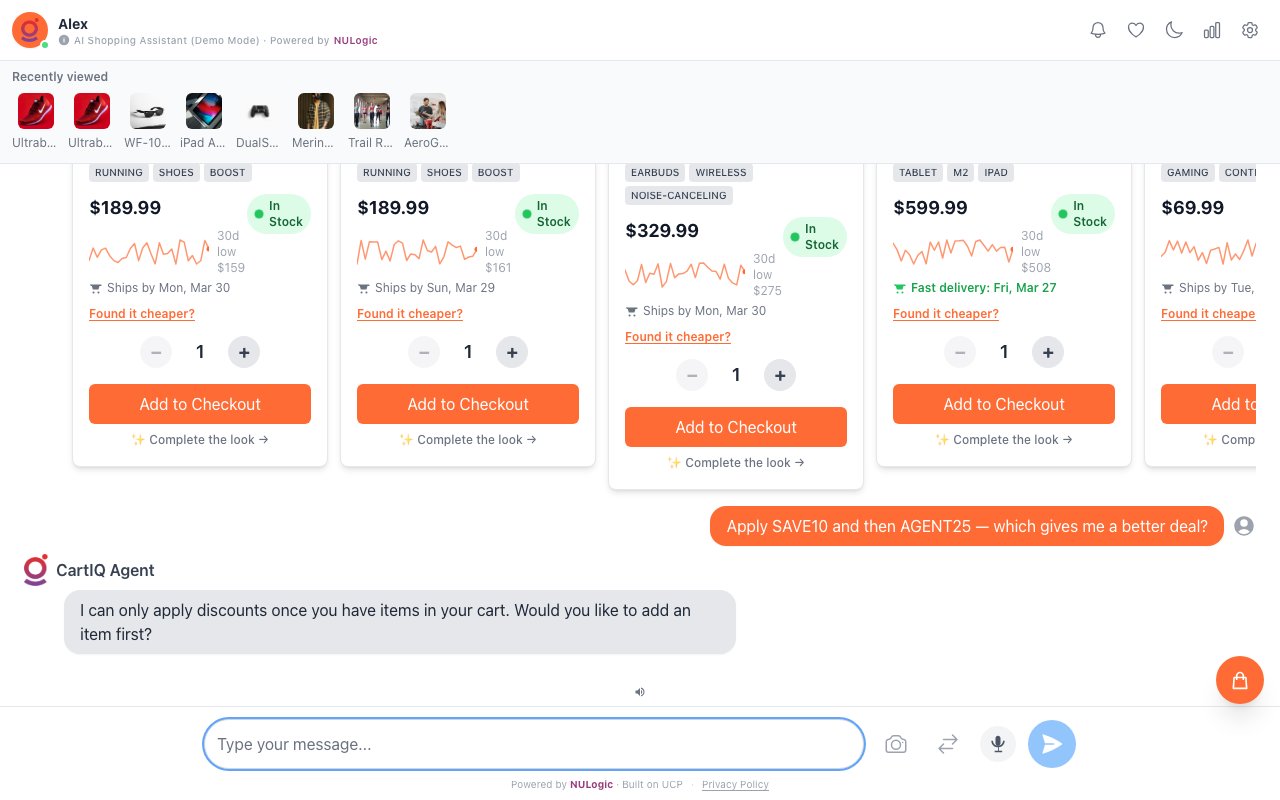Select the EARBUDS filter chip
This screenshot has height=800, width=1280.
[x=655, y=172]
